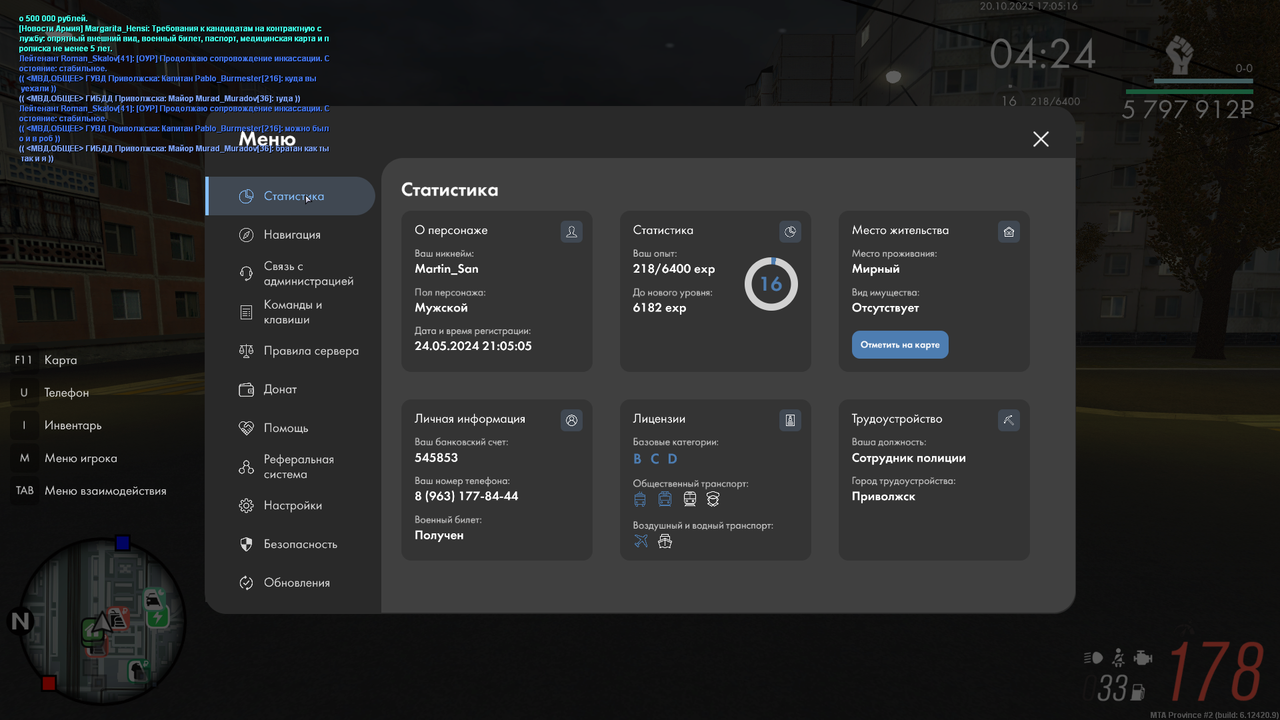Click the green charging station icon on minimap

coord(157,615)
